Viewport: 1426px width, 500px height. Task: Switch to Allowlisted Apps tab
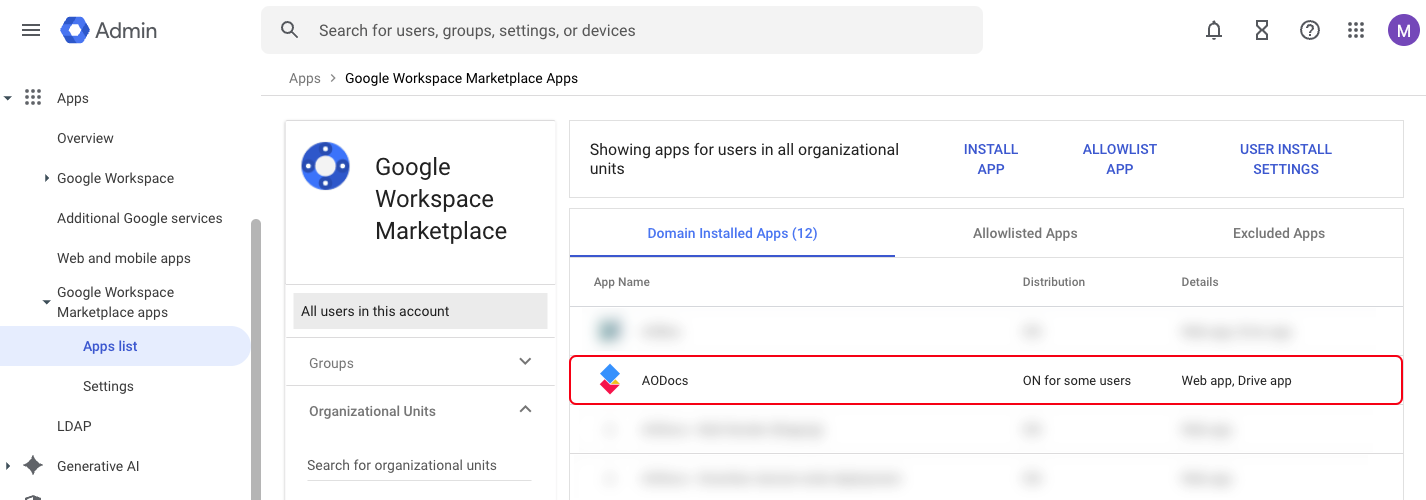click(x=1025, y=233)
